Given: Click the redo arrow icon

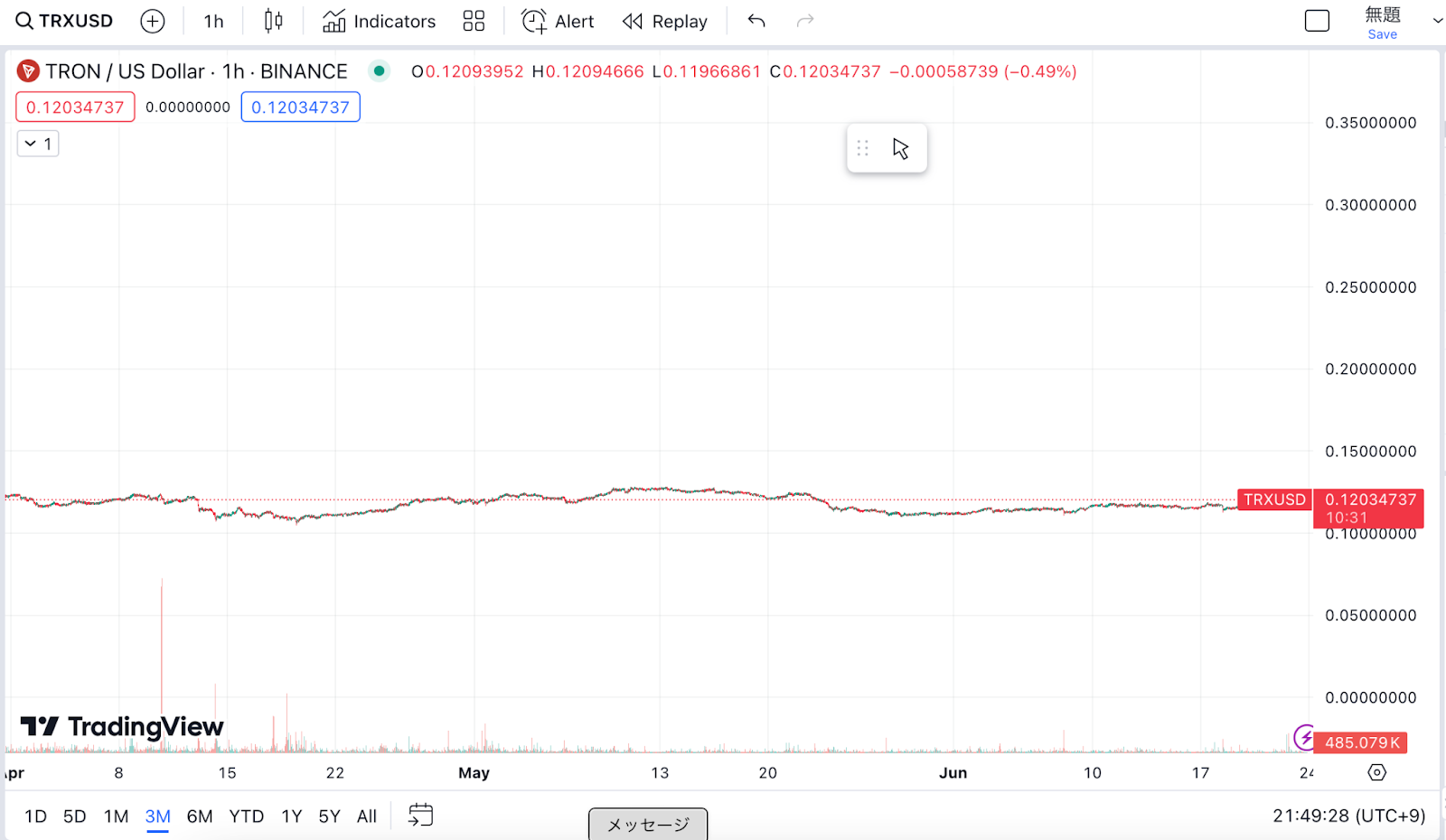Looking at the screenshot, I should [x=805, y=21].
